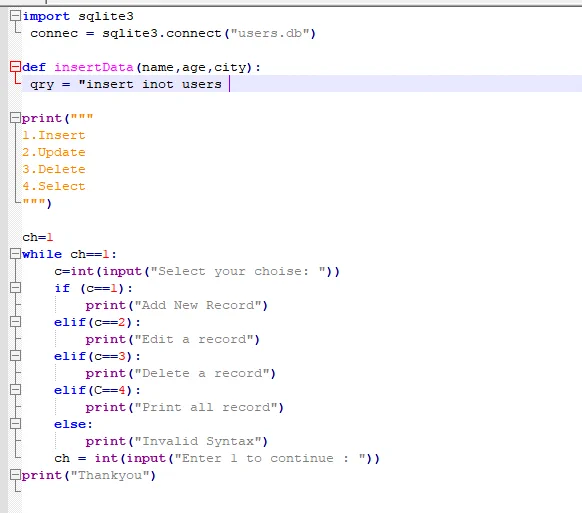Click the "Invalid Syntax" string
582x513 pixels.
[198, 441]
